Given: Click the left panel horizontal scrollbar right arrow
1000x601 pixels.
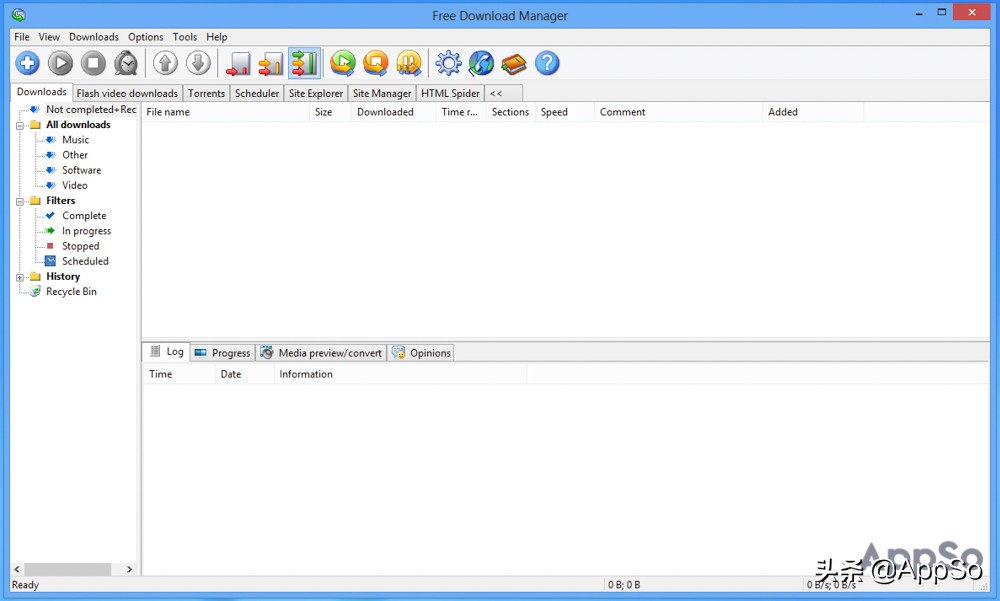Looking at the screenshot, I should coord(129,569).
